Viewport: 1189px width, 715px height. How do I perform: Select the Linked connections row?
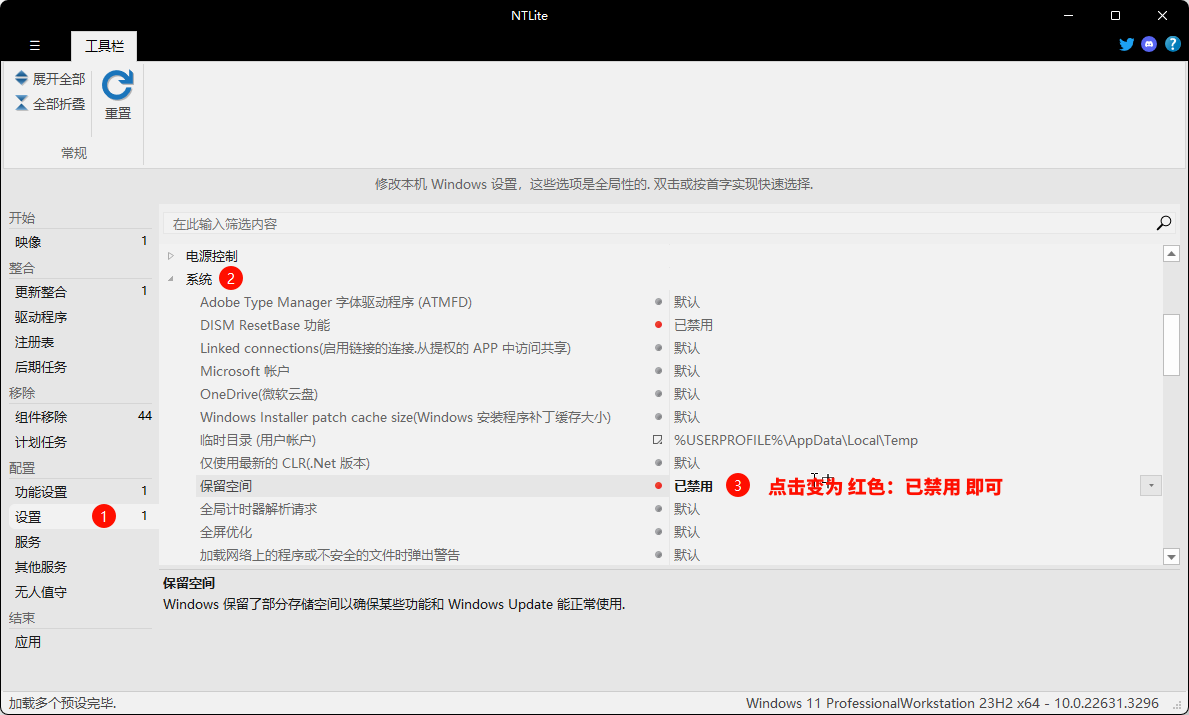[385, 348]
